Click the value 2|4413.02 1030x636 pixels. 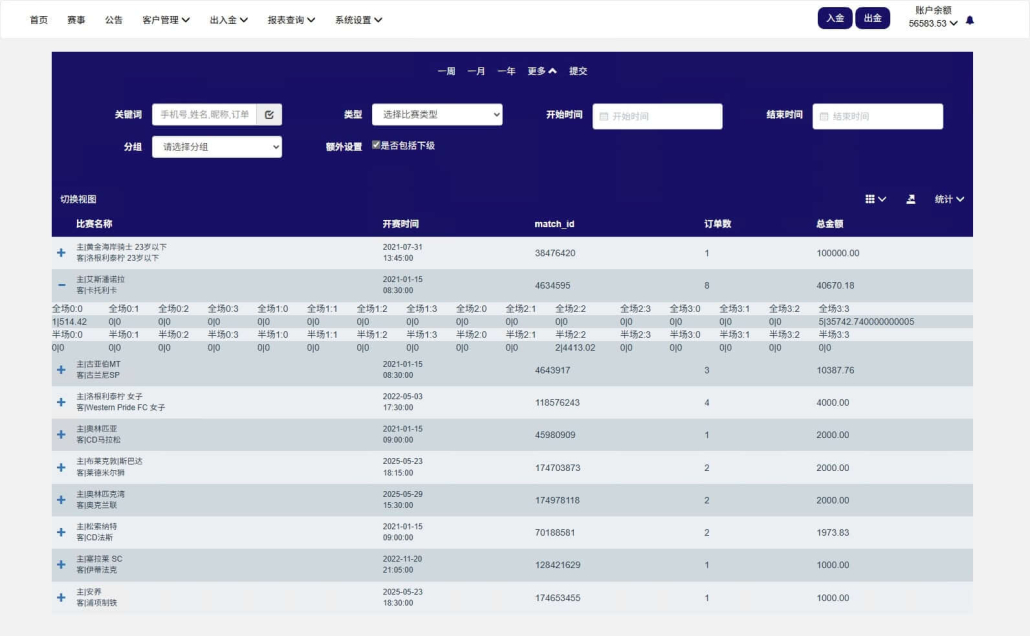click(x=575, y=348)
